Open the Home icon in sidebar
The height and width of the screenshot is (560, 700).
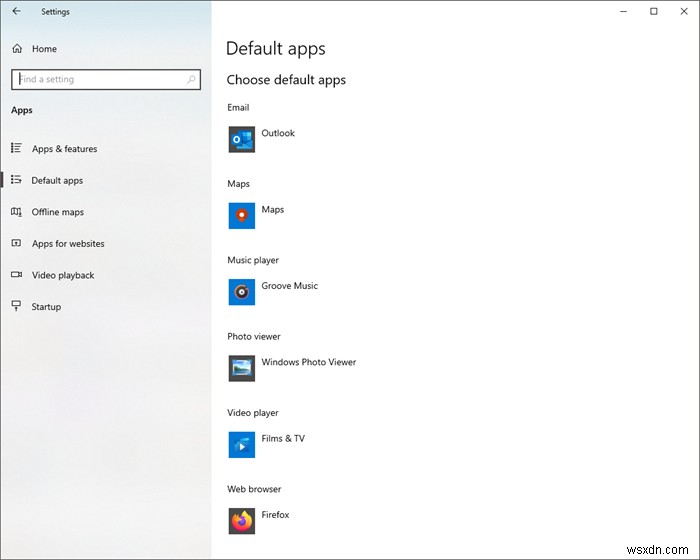pos(17,49)
